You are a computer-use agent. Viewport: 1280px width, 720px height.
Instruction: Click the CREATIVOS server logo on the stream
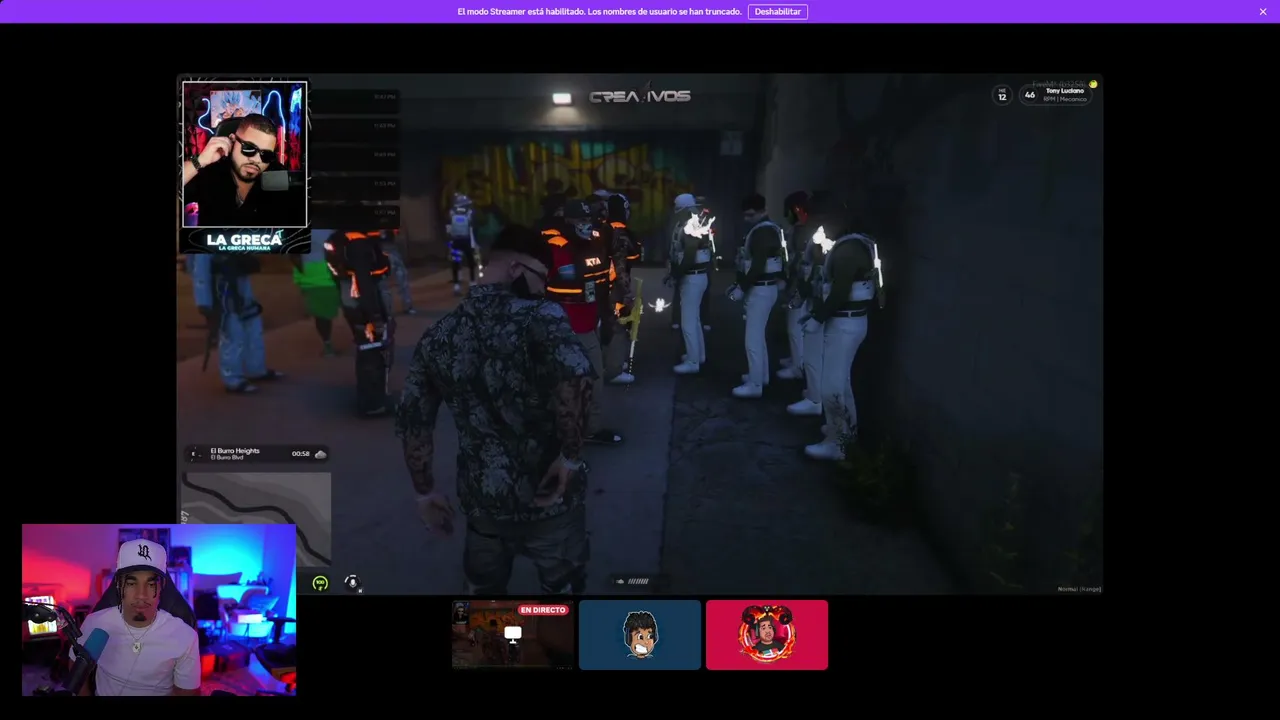(640, 97)
